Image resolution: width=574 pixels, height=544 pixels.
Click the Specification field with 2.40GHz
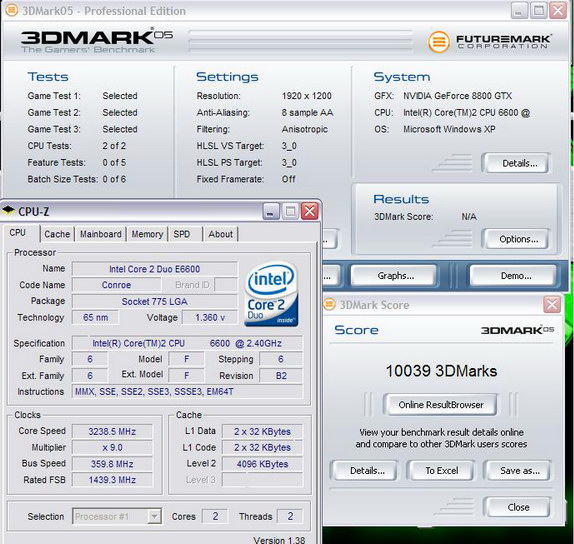tap(187, 343)
